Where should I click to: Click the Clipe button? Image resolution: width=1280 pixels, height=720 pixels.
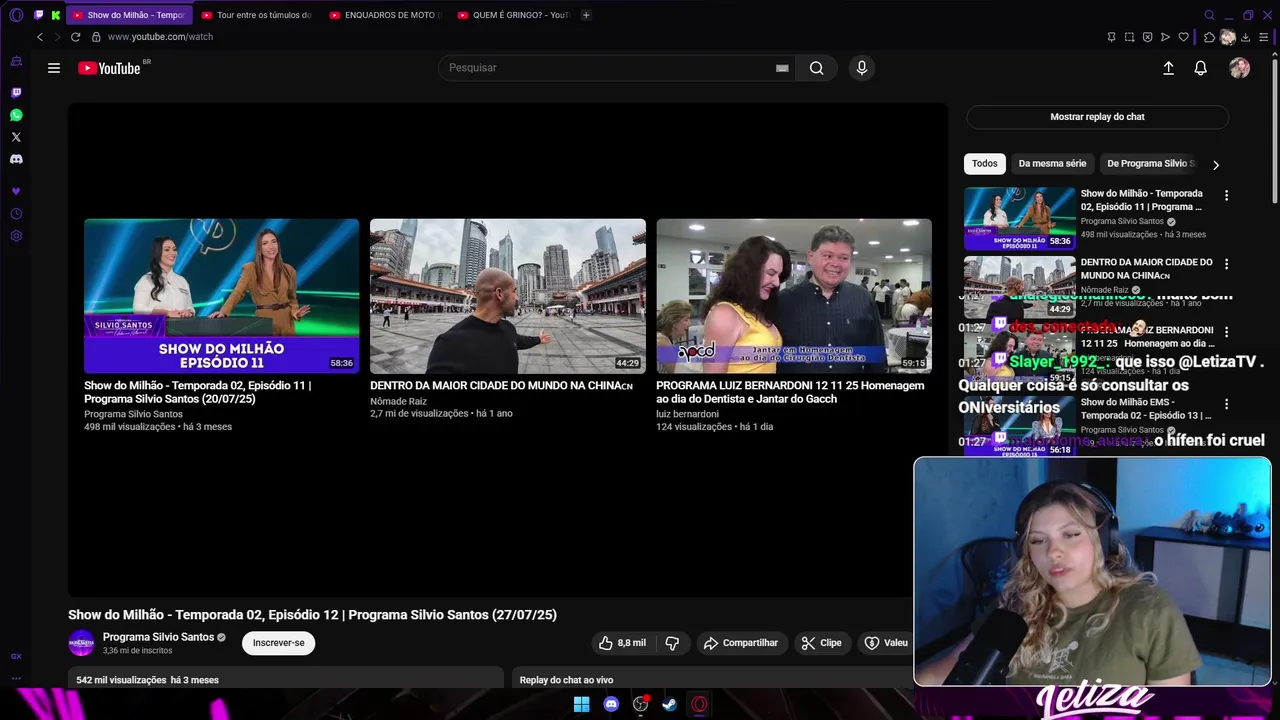tap(821, 643)
